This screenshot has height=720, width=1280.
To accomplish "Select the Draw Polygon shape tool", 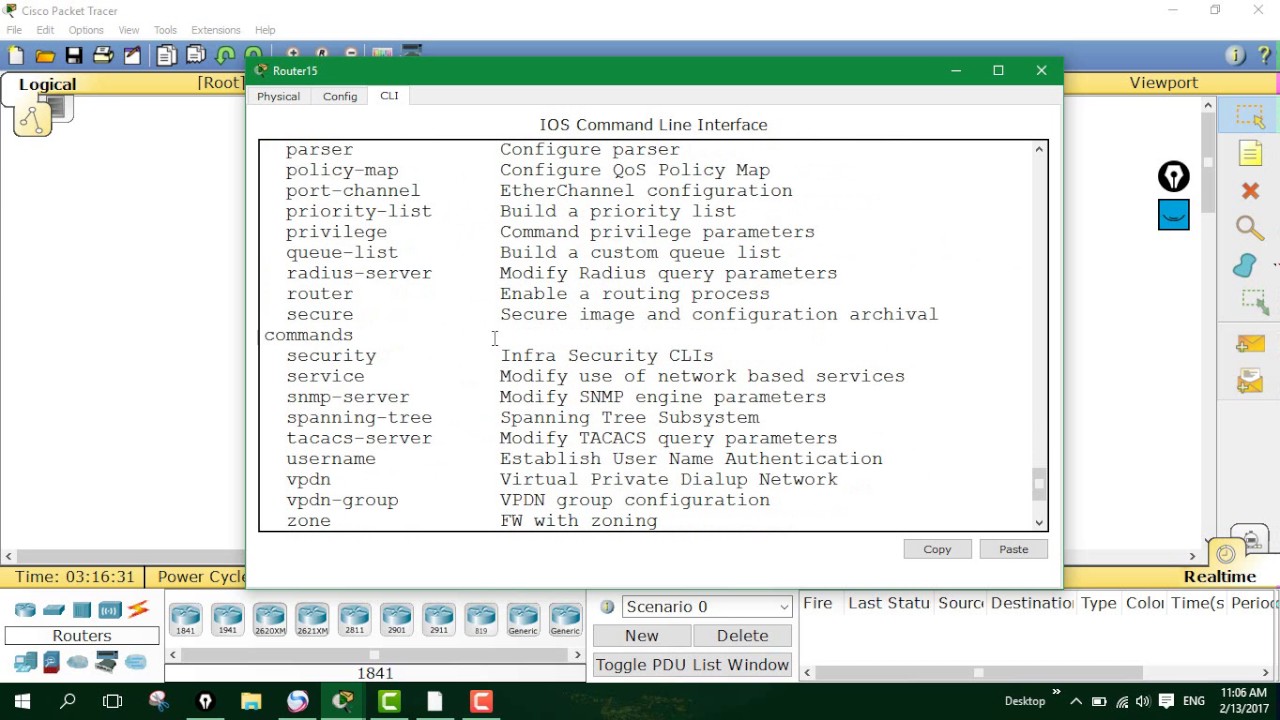I will pos(1245,265).
